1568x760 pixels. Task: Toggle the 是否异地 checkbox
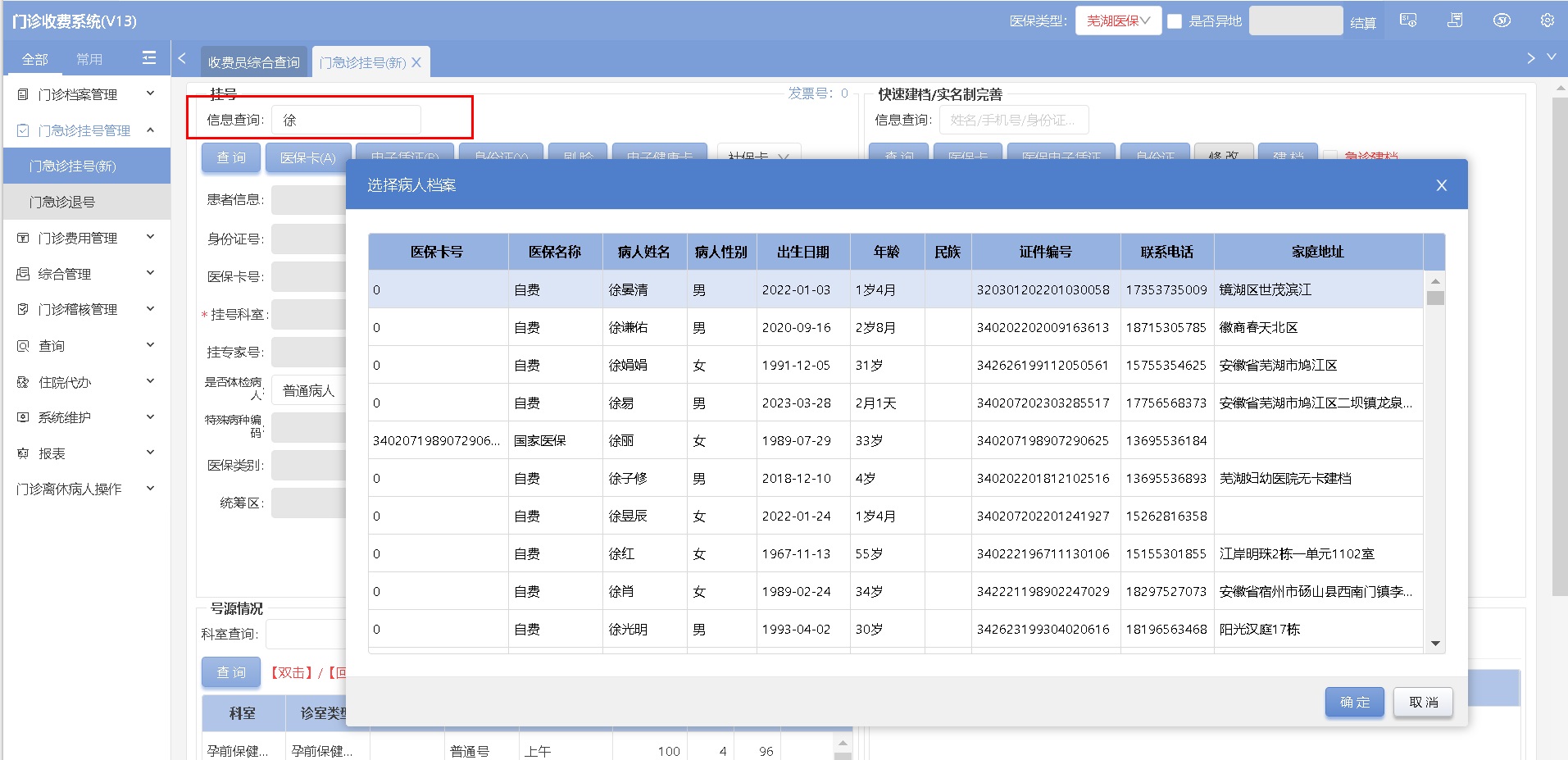[x=1175, y=21]
